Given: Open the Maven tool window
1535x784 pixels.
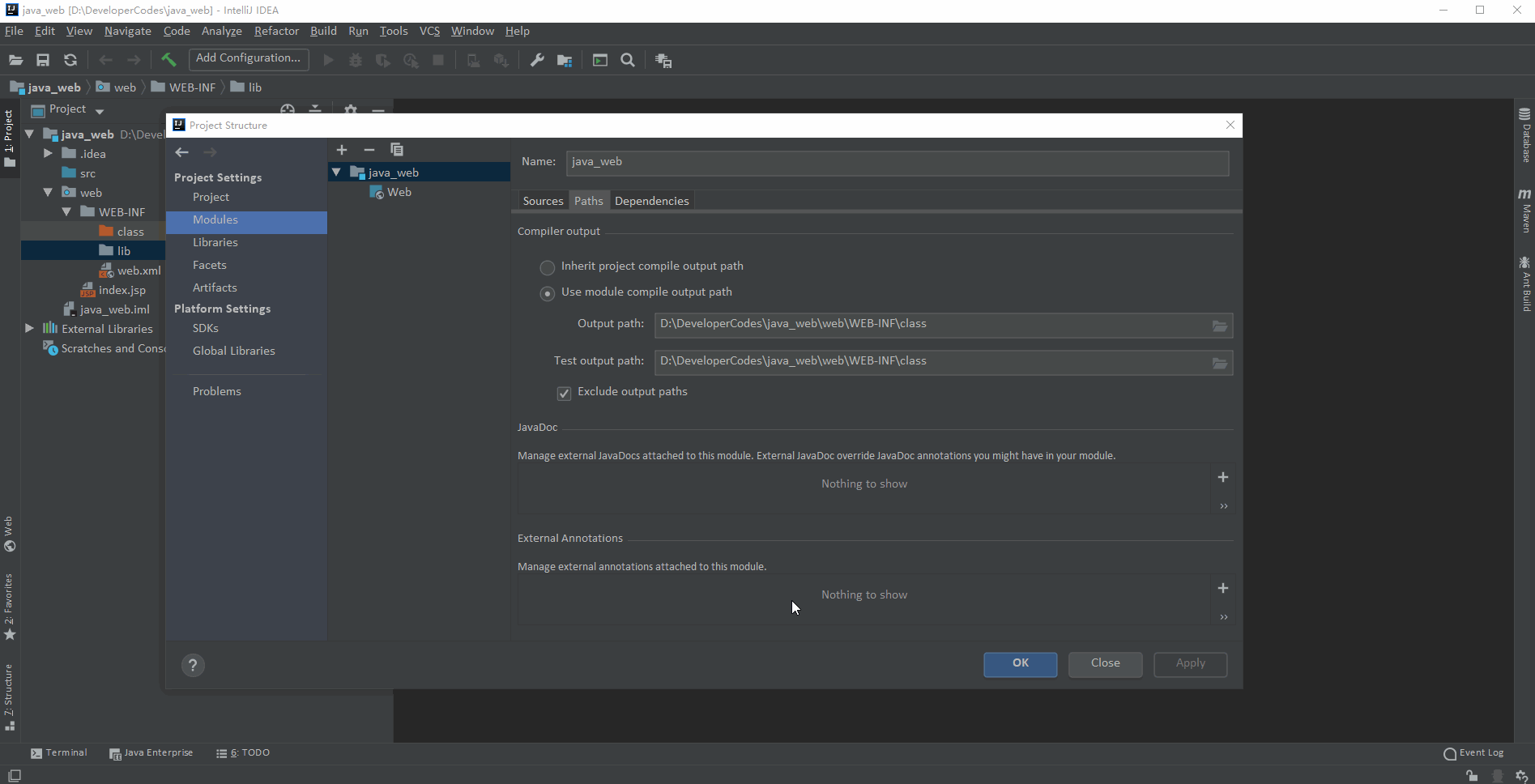Looking at the screenshot, I should coord(1525,212).
